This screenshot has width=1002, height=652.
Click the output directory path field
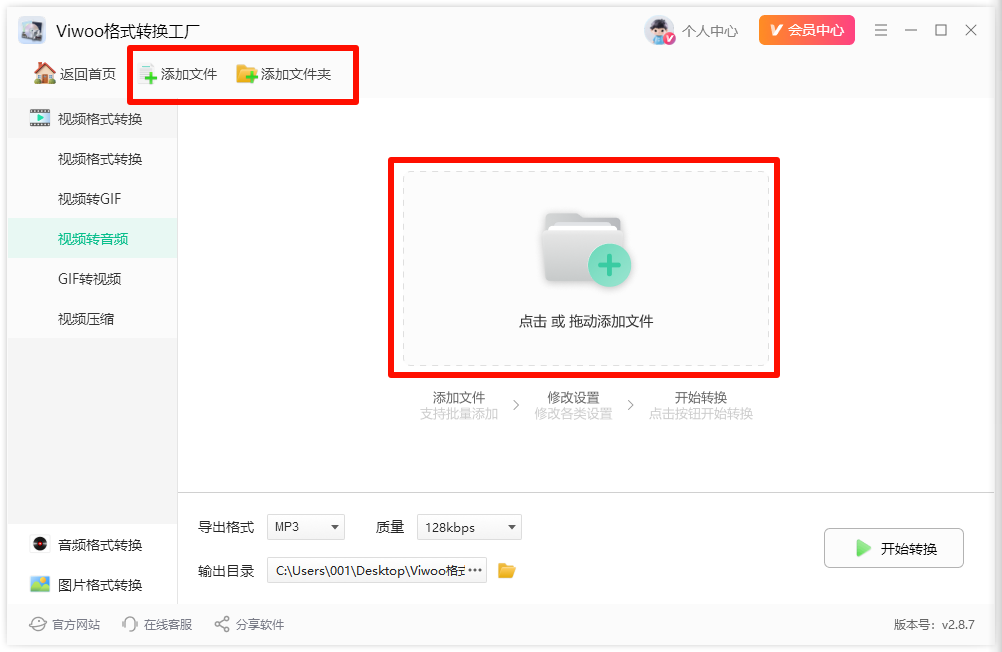click(x=376, y=570)
